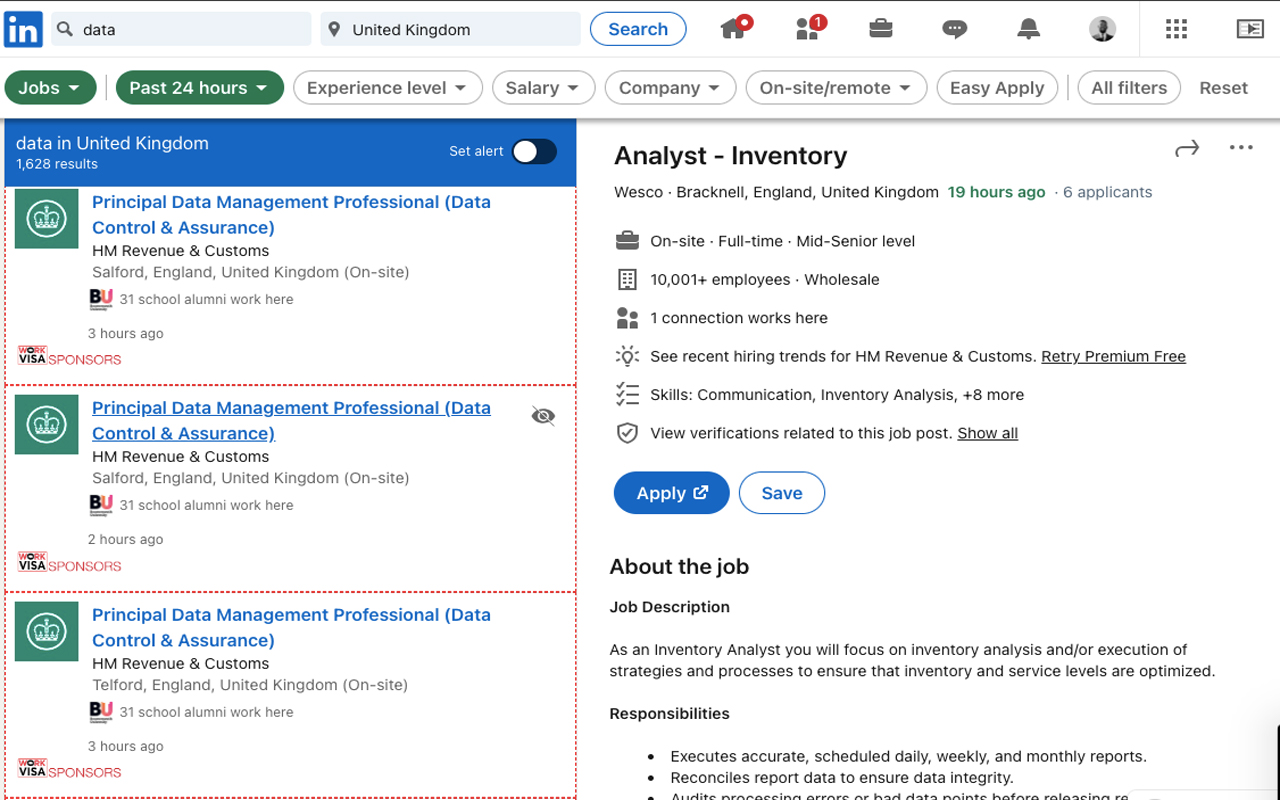Enable the Easy Apply filter
The width and height of the screenshot is (1280, 800).
click(x=997, y=88)
